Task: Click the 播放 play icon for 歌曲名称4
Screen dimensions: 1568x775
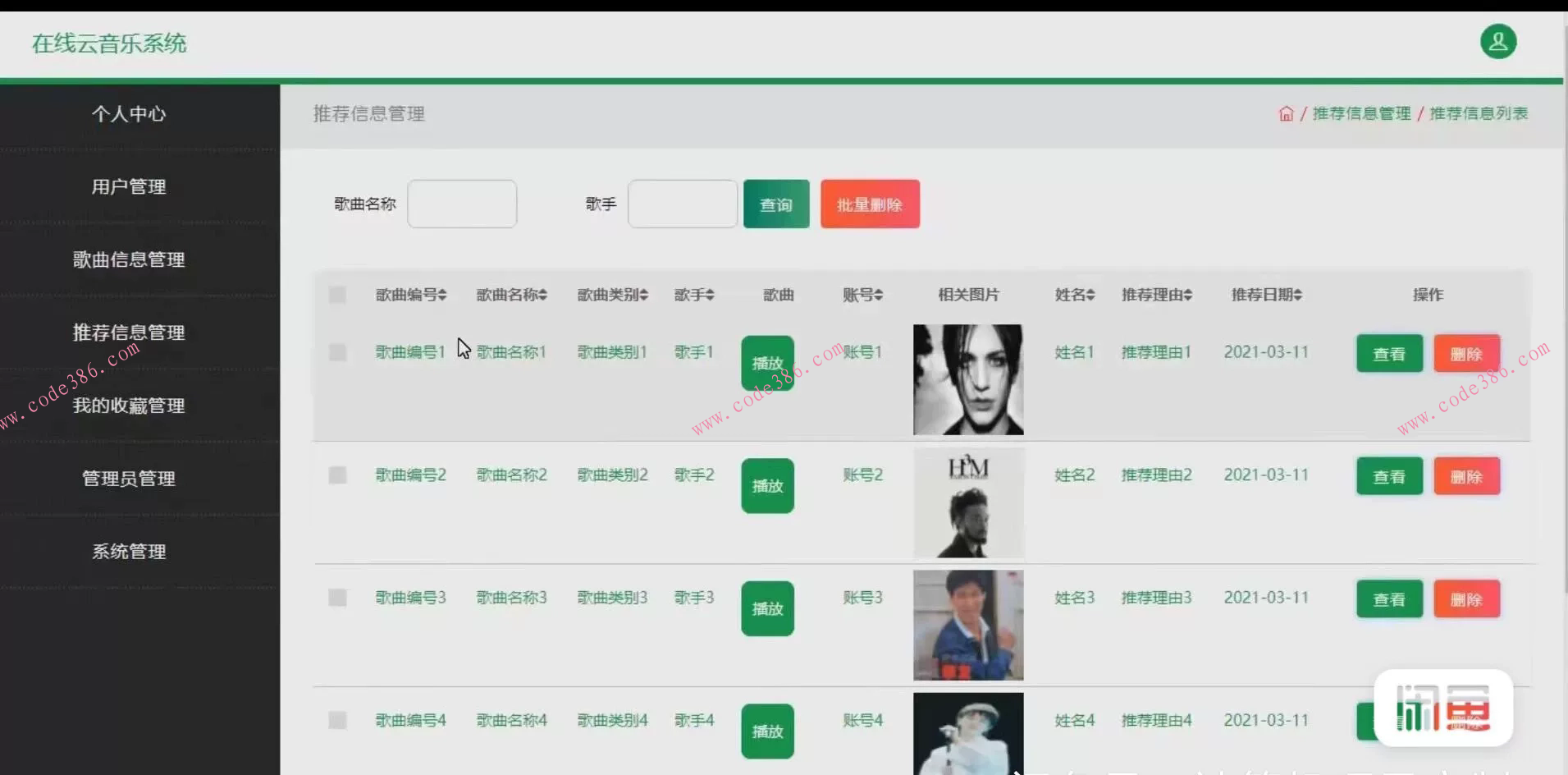Action: [767, 731]
